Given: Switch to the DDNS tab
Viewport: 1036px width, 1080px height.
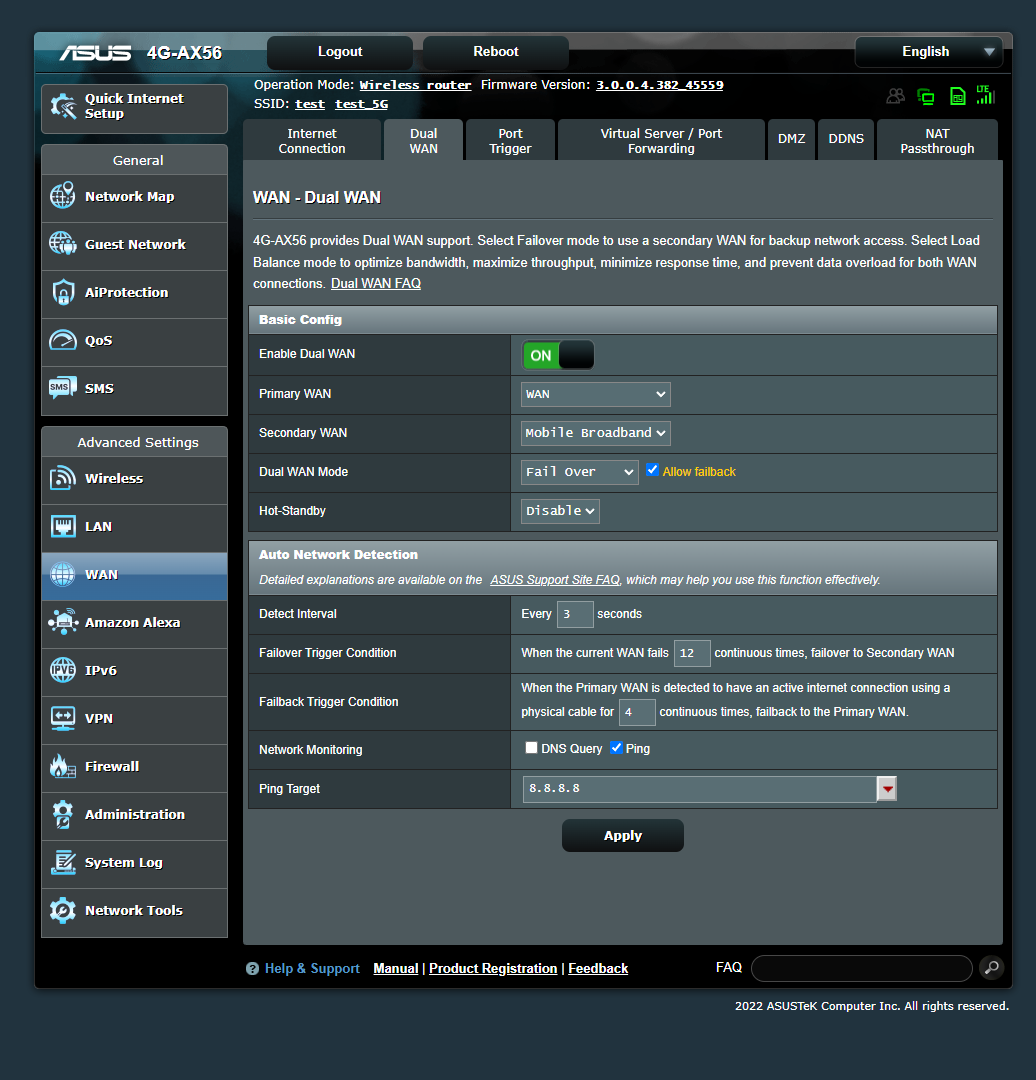Looking at the screenshot, I should tap(846, 139).
